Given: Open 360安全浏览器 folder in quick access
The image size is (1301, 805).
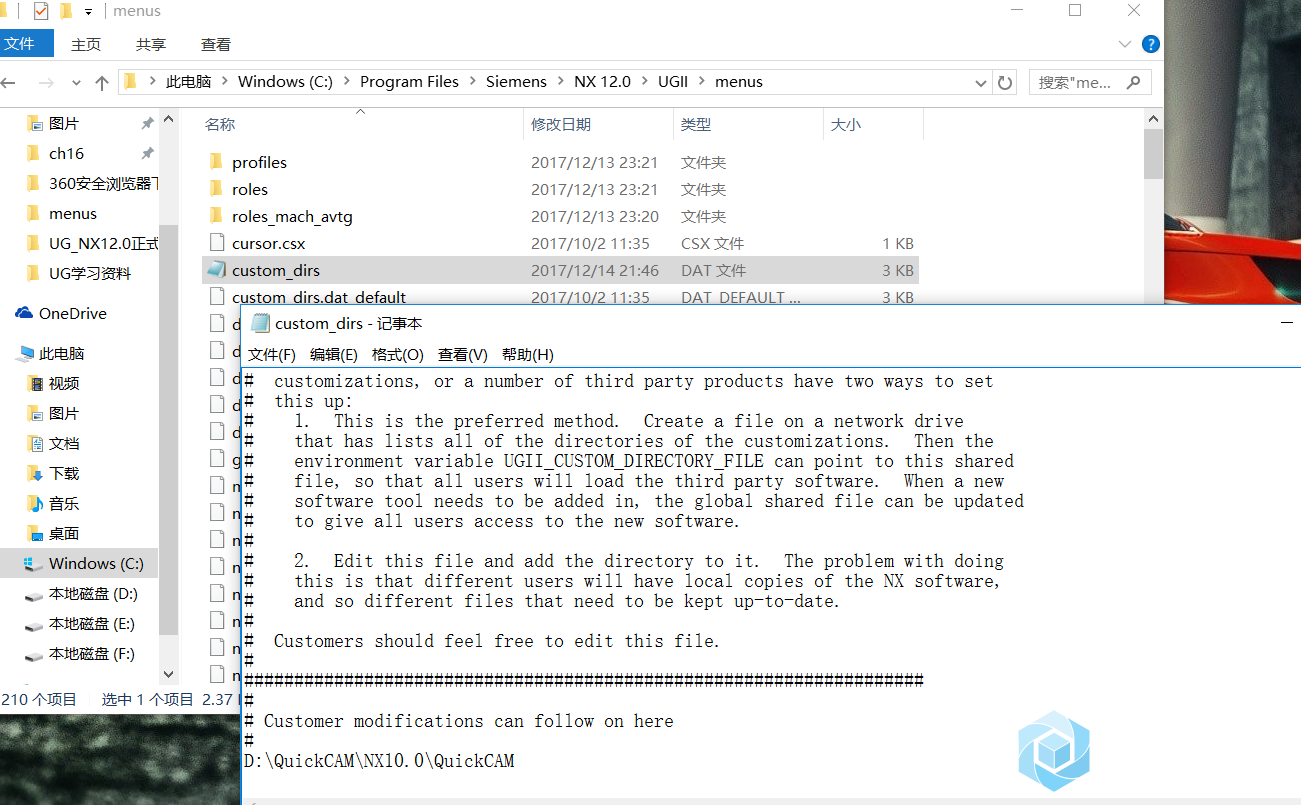Looking at the screenshot, I should pos(103,183).
